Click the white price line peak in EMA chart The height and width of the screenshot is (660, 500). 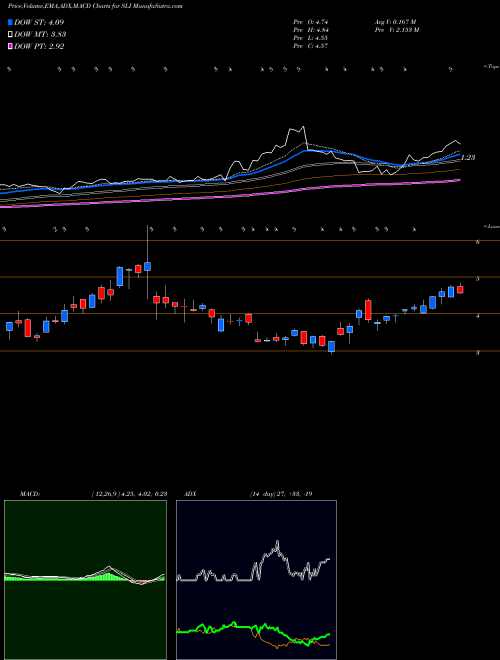point(303,126)
